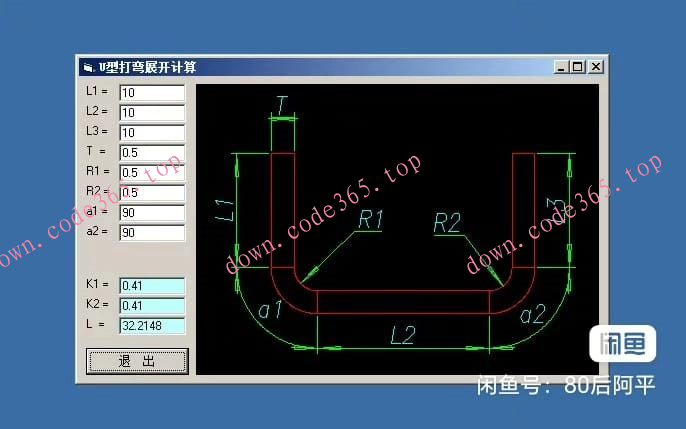
Task: Click the L2 dimension label in diagram
Action: click(402, 336)
